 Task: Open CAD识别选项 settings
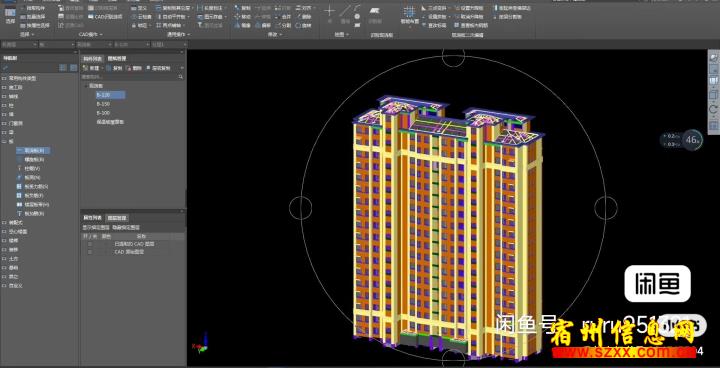pyautogui.click(x=105, y=17)
